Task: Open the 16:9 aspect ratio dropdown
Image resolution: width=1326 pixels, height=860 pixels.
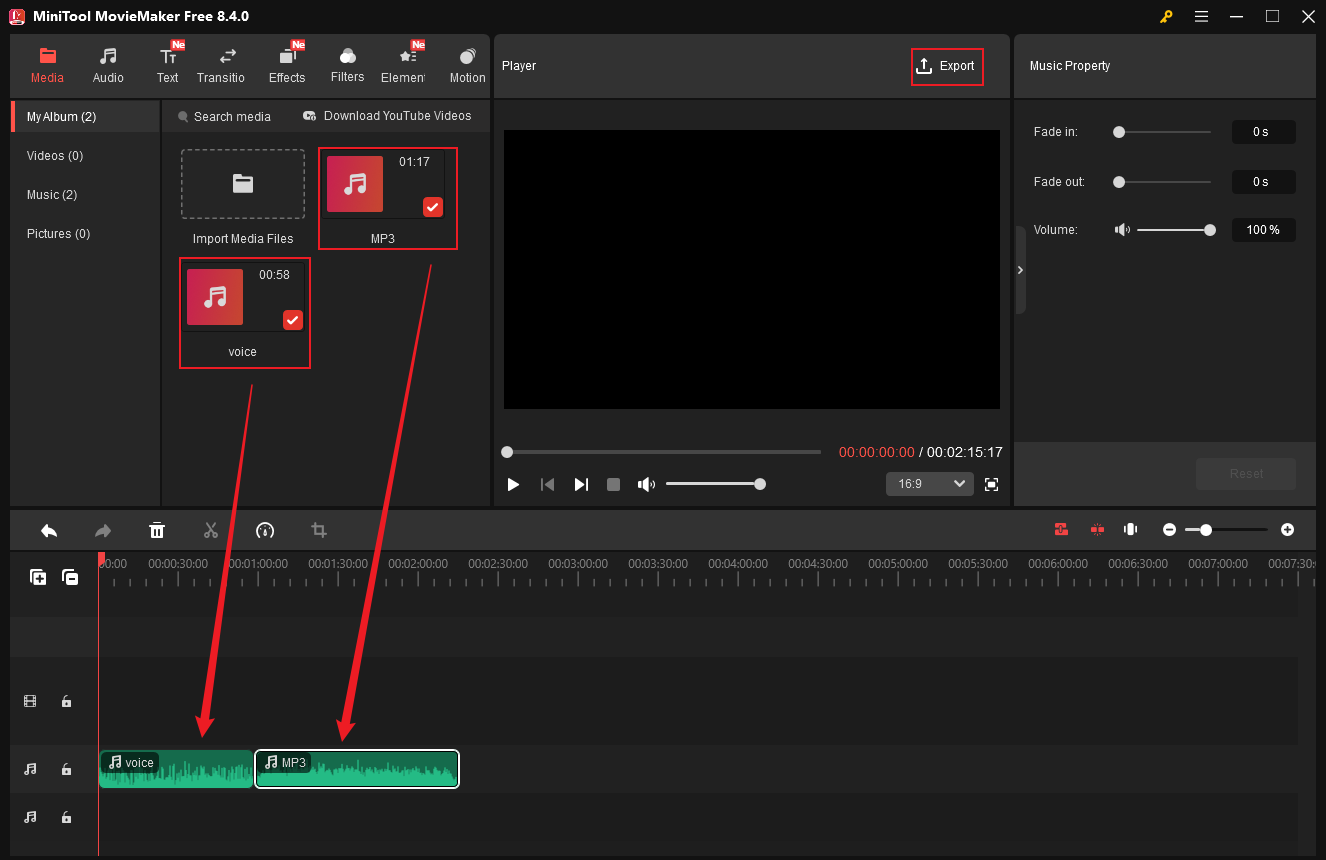Action: (x=929, y=483)
